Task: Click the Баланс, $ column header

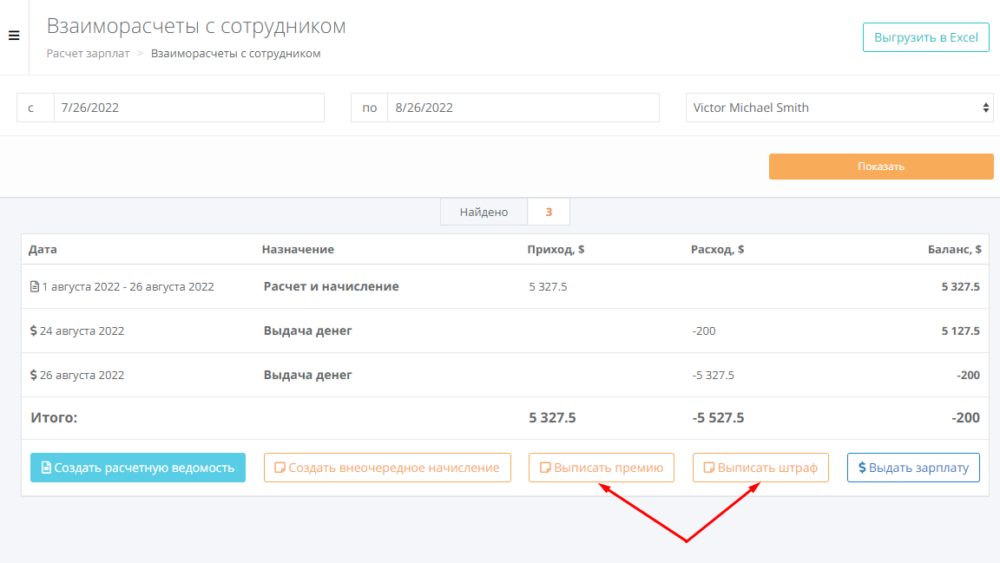Action: coord(953,250)
